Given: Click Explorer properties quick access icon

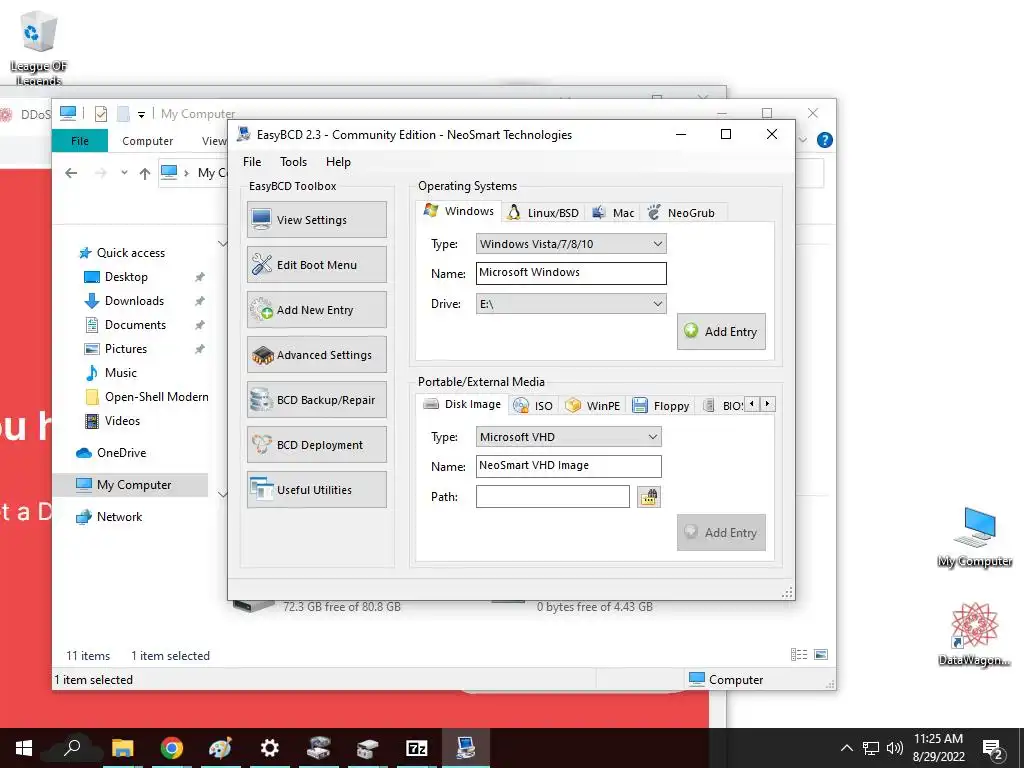Looking at the screenshot, I should 101,114.
